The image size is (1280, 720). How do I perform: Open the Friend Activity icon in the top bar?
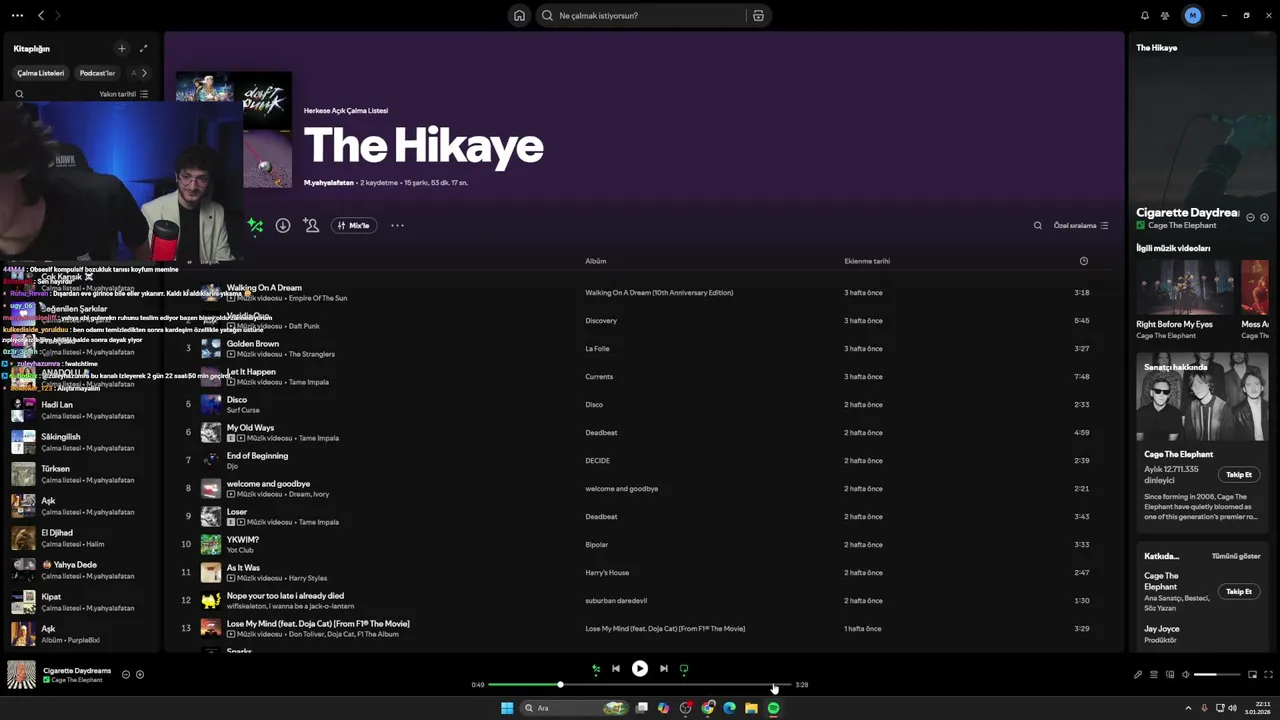click(1165, 15)
